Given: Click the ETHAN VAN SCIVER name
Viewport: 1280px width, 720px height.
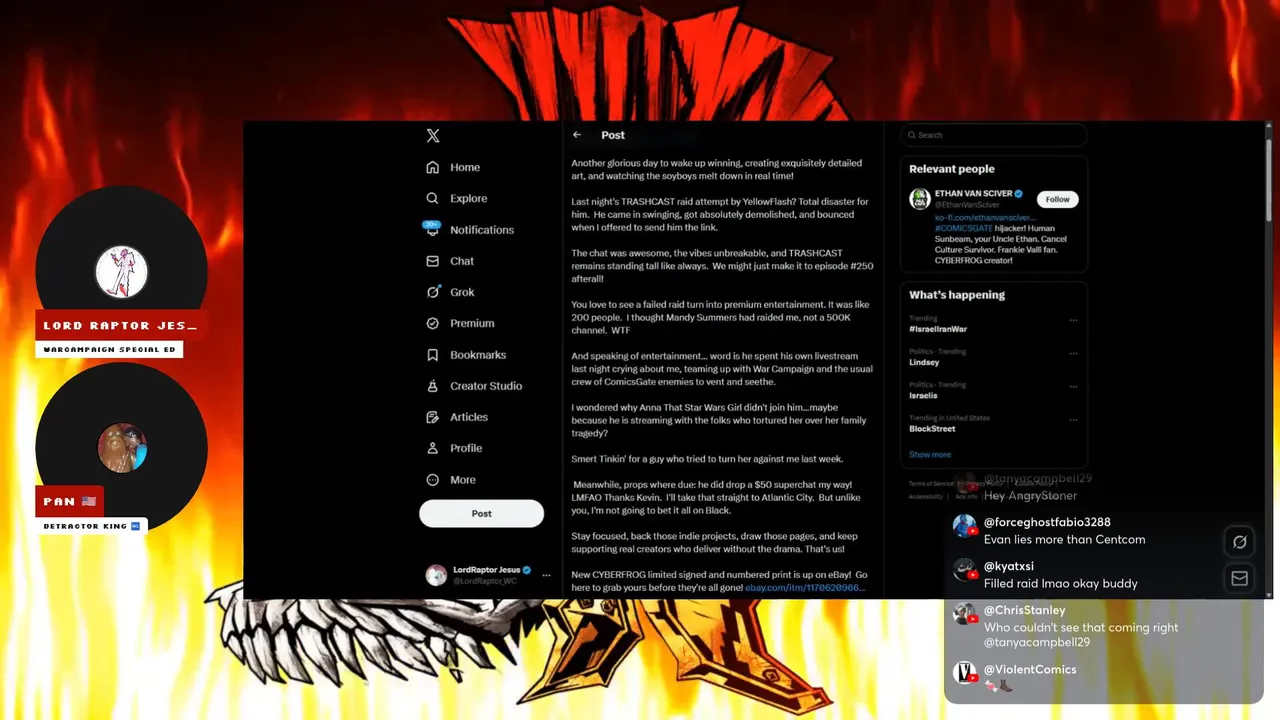Looking at the screenshot, I should (x=973, y=193).
